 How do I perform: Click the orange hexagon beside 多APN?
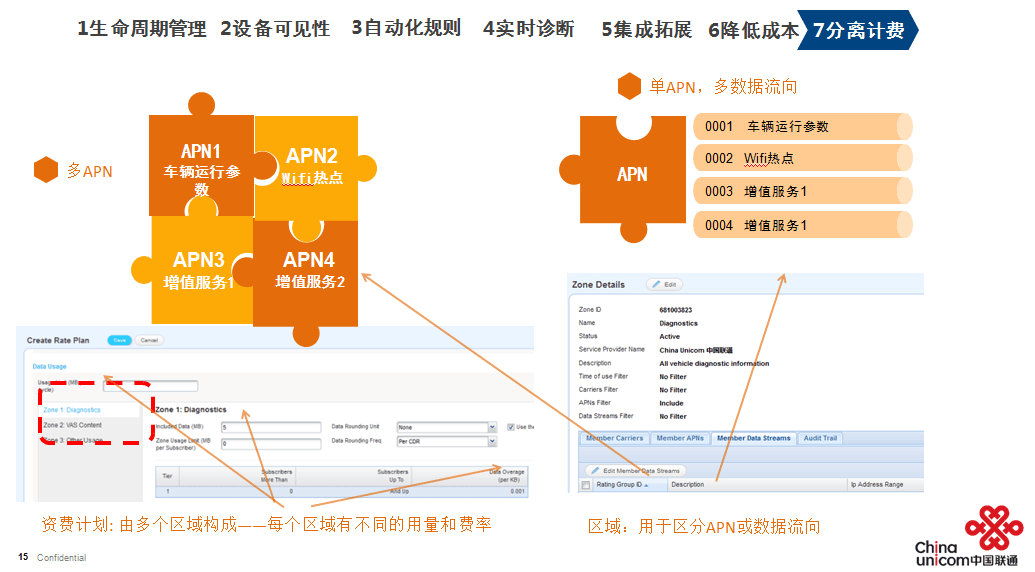click(46, 170)
